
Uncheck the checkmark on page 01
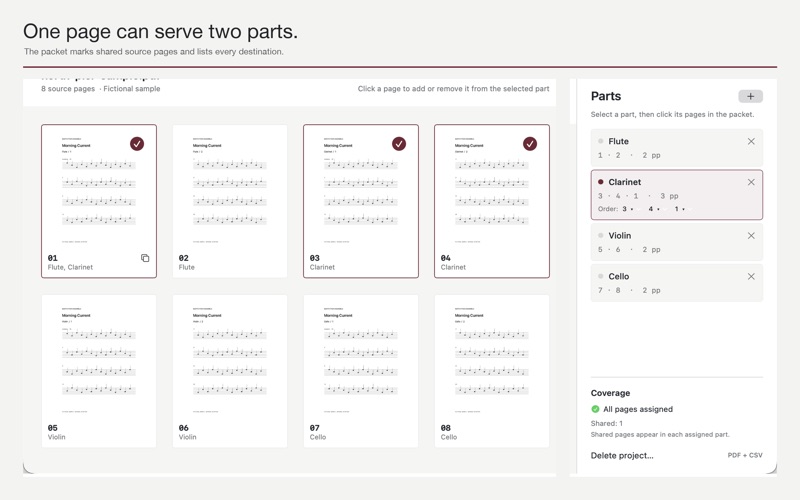point(137,144)
